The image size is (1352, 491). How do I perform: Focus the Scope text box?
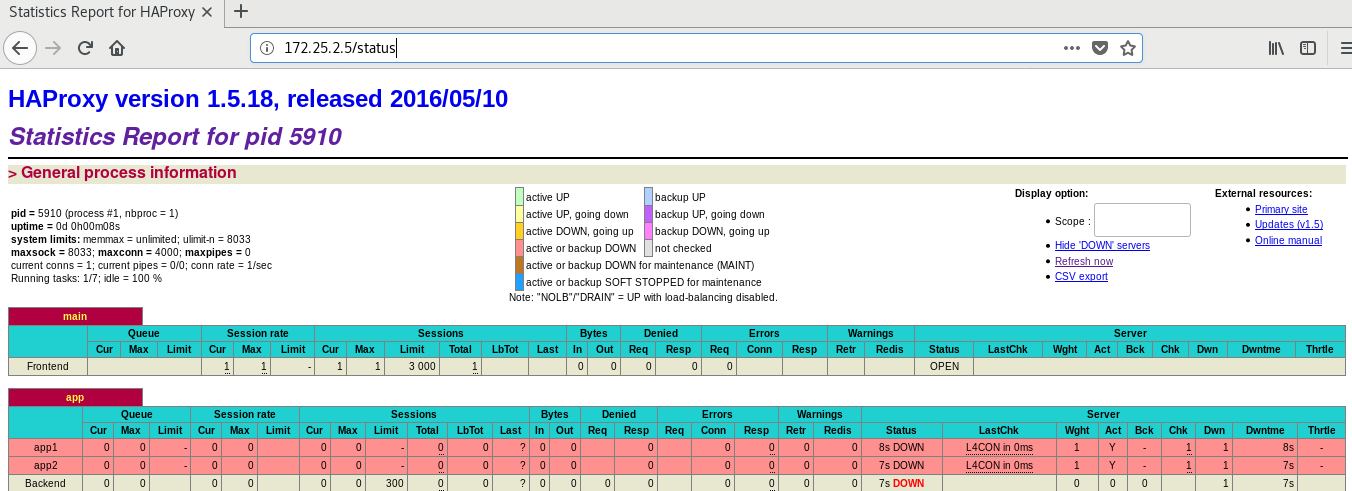[x=1142, y=220]
